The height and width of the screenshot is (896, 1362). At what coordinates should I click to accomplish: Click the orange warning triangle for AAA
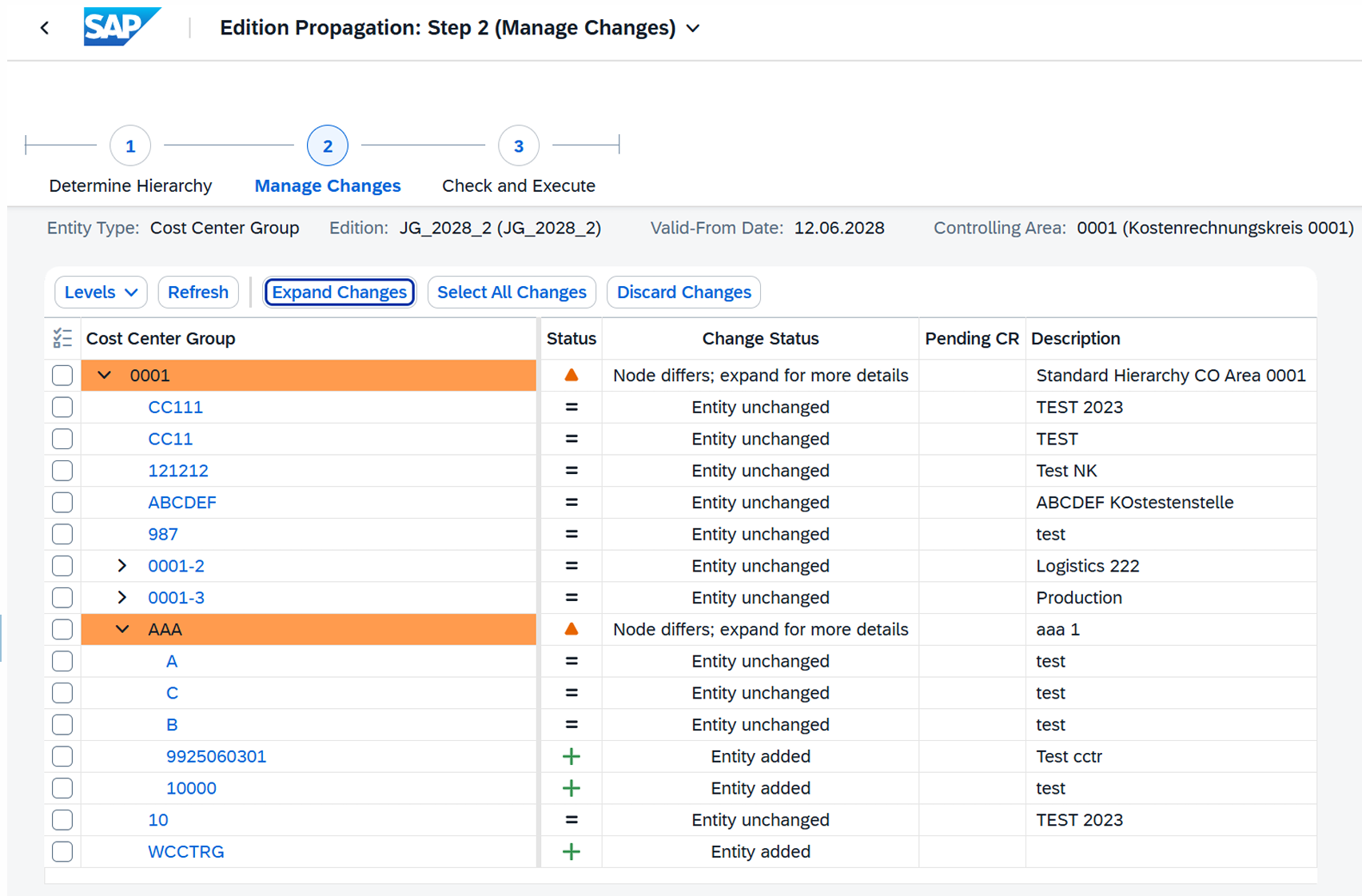click(x=571, y=629)
